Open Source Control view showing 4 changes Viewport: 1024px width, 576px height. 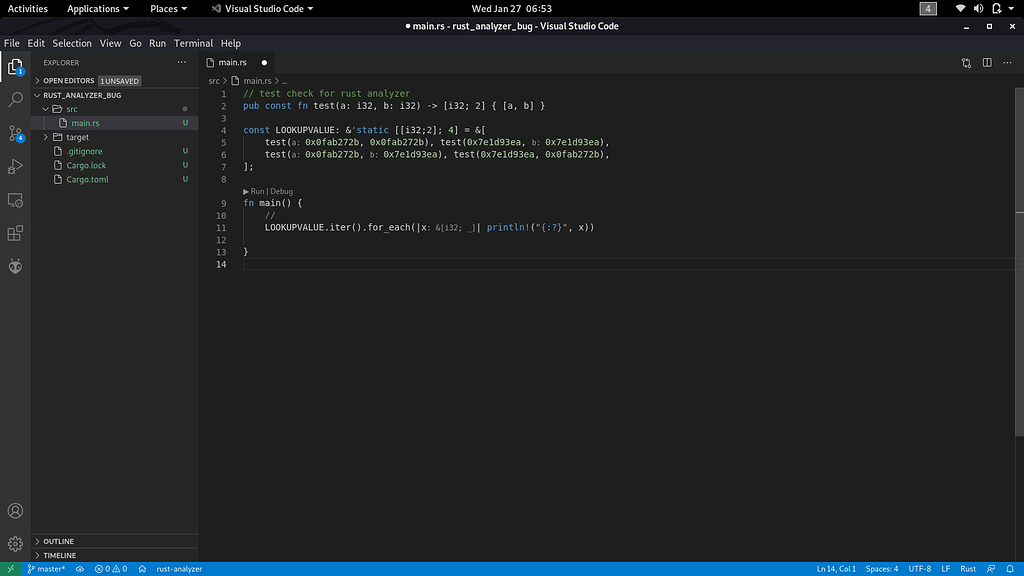pyautogui.click(x=14, y=133)
